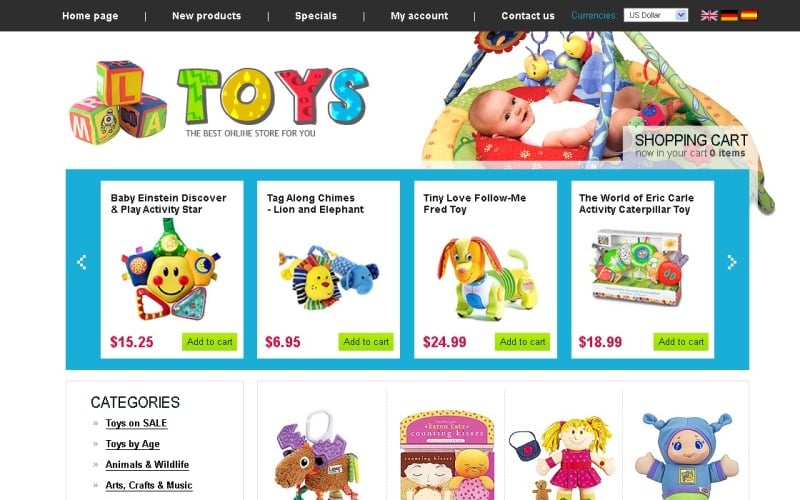The height and width of the screenshot is (500, 800).
Task: Switch language using the UK flag icon
Action: pyautogui.click(x=709, y=15)
